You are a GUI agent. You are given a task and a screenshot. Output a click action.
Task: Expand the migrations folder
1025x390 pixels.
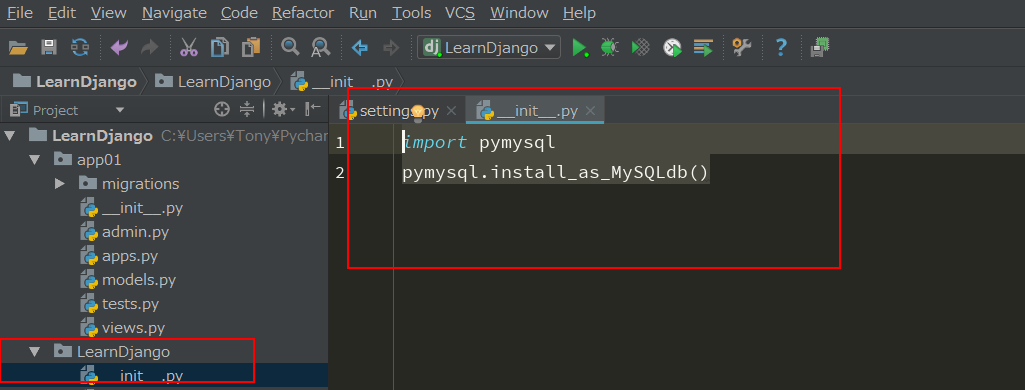[x=59, y=184]
